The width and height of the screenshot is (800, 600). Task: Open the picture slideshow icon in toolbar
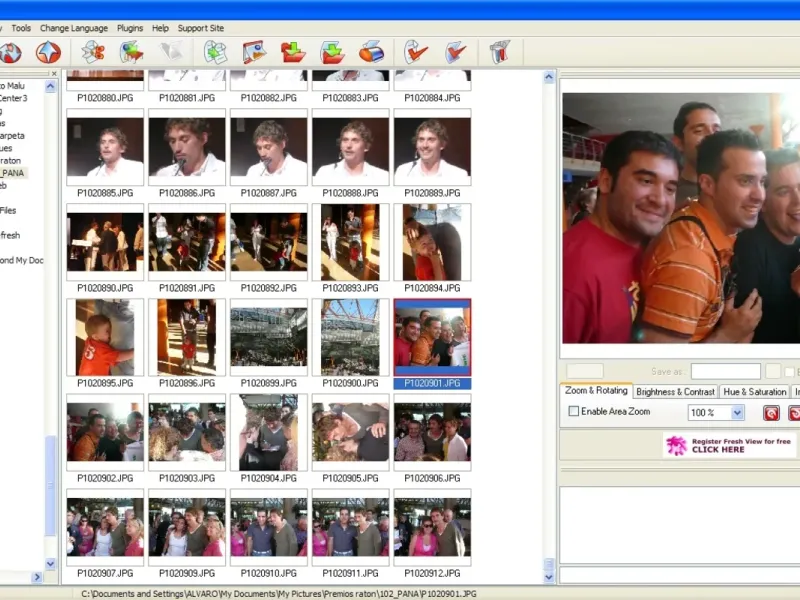pyautogui.click(x=254, y=52)
